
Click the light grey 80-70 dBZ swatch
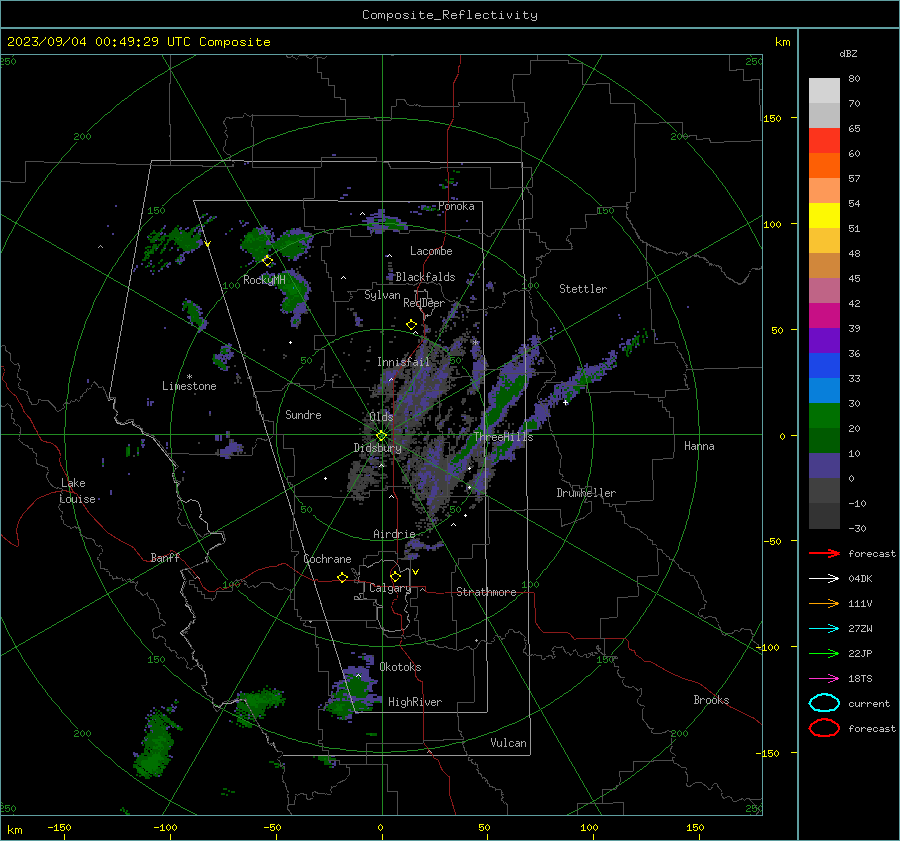coord(824,91)
